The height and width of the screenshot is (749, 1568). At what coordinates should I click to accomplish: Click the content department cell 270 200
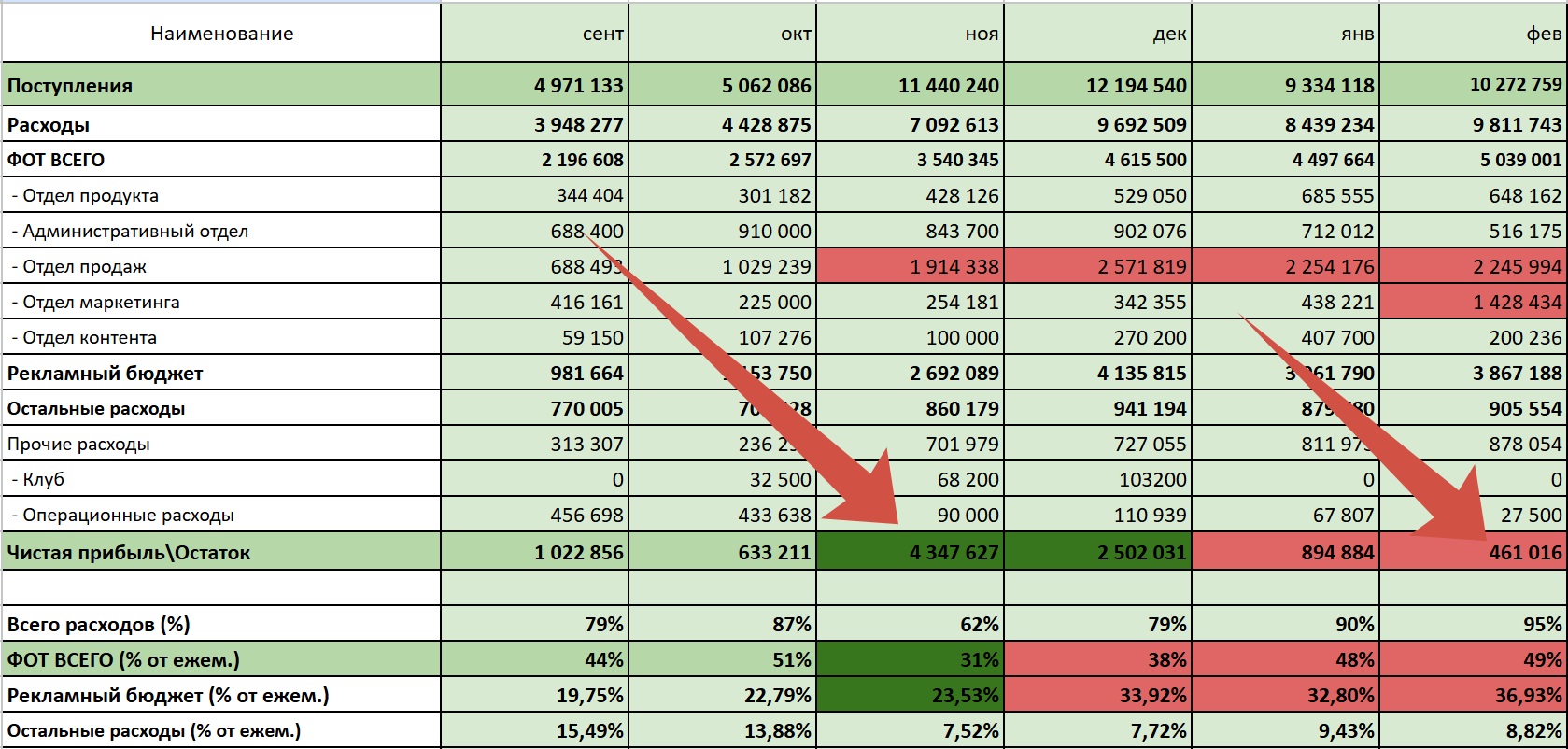(1098, 337)
